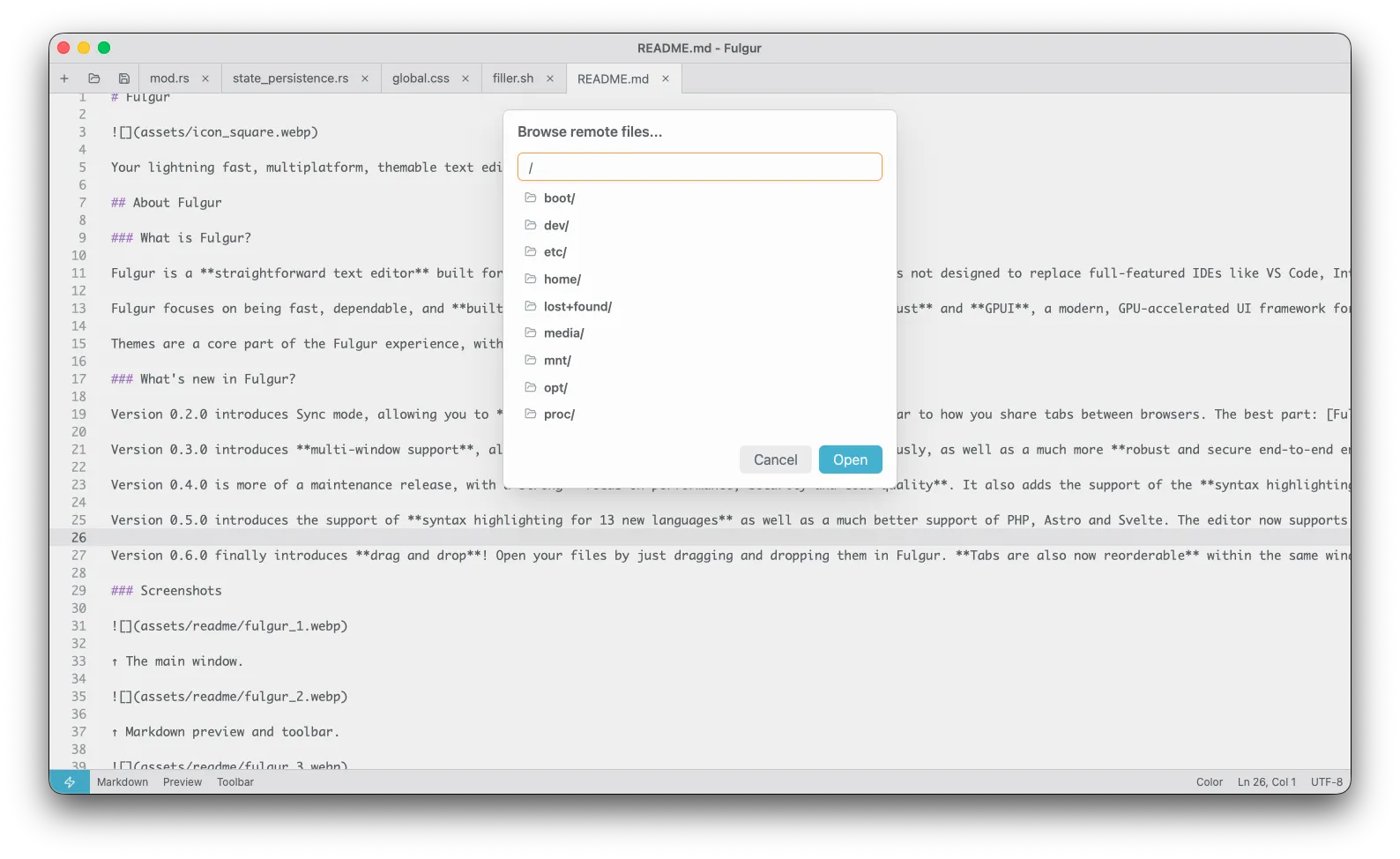The height and width of the screenshot is (859, 1400).
Task: Close the state_persistence.rs tab
Action: (365, 78)
